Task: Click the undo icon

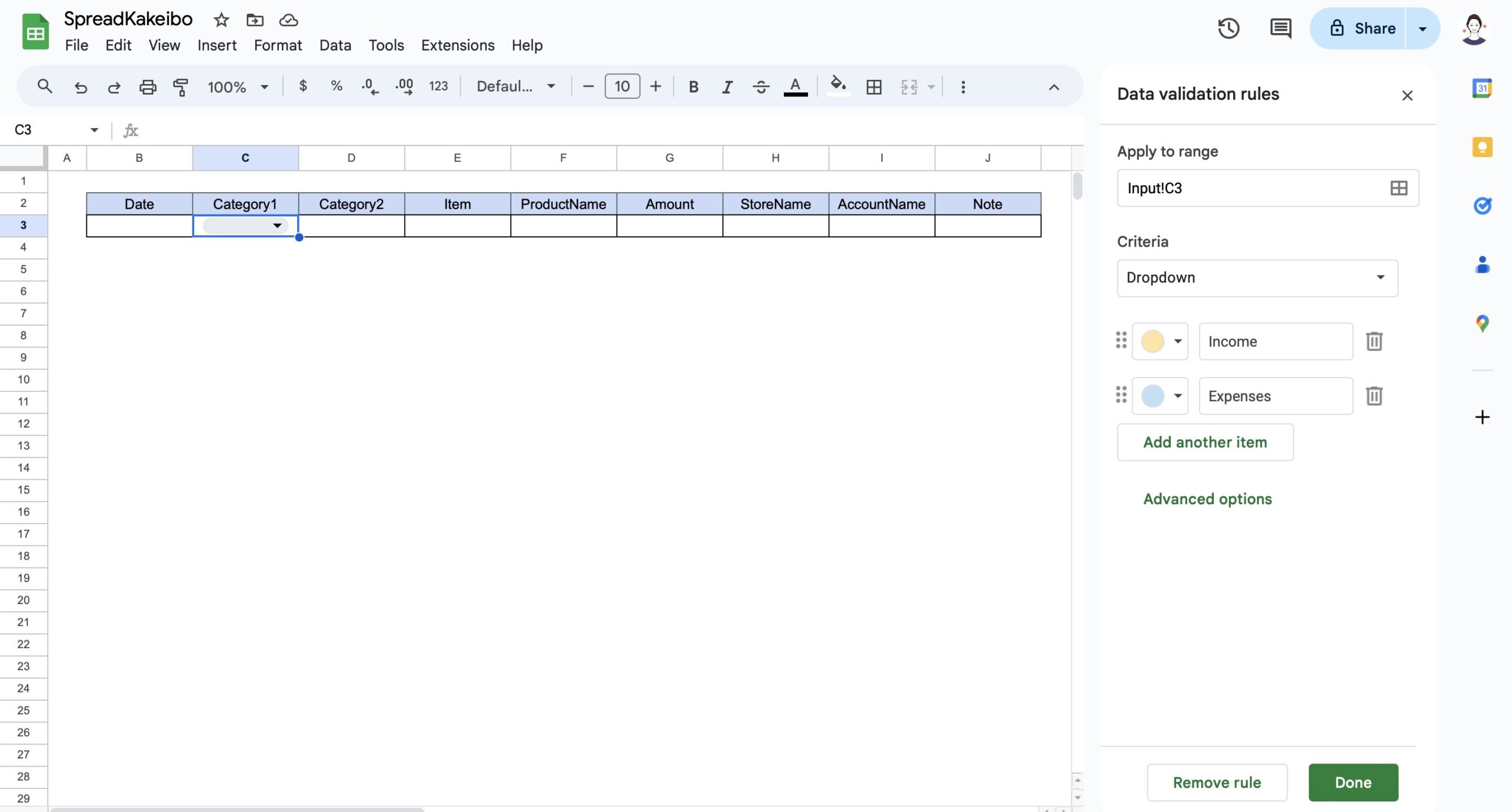Action: coord(81,86)
